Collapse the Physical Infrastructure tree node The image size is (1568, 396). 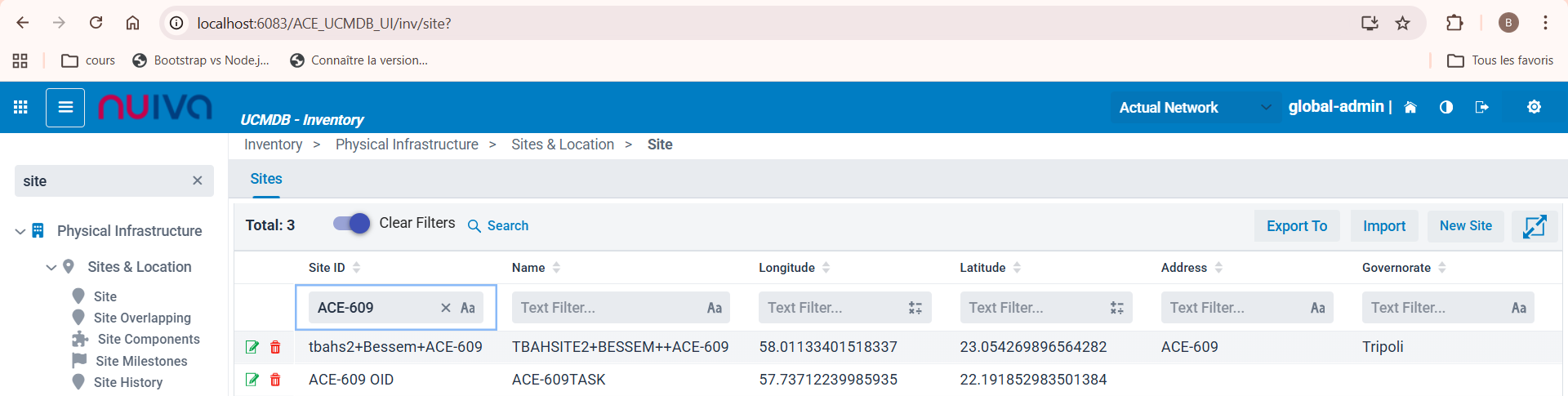point(20,232)
